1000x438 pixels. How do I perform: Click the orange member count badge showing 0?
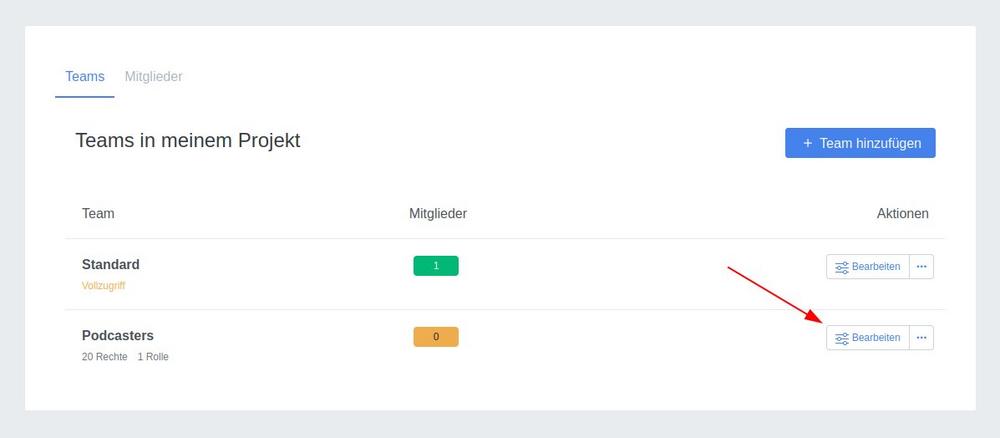click(436, 337)
